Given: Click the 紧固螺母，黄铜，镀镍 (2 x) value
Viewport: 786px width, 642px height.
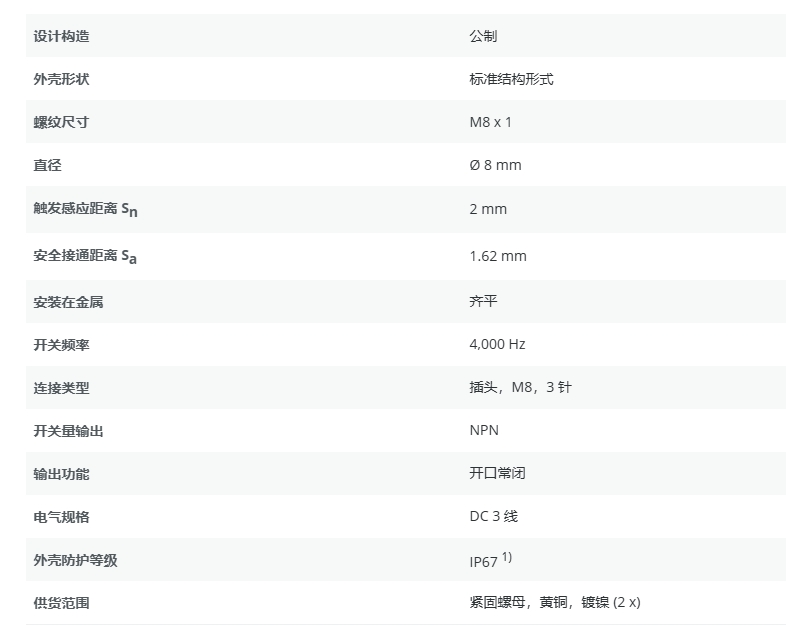Looking at the screenshot, I should click(x=554, y=602).
